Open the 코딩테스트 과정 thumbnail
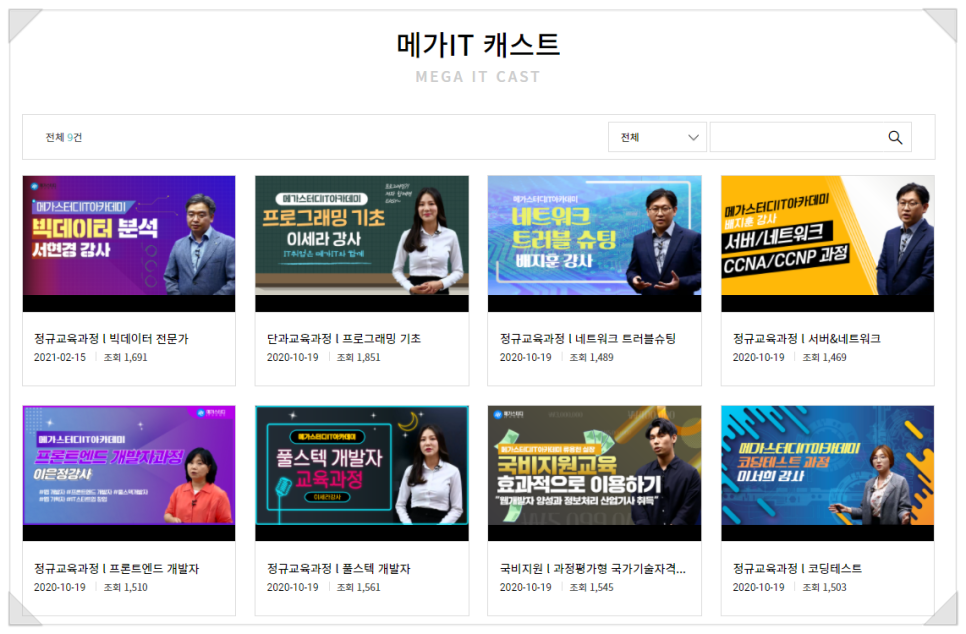Screen dimensions: 966x634 pyautogui.click(x=827, y=473)
